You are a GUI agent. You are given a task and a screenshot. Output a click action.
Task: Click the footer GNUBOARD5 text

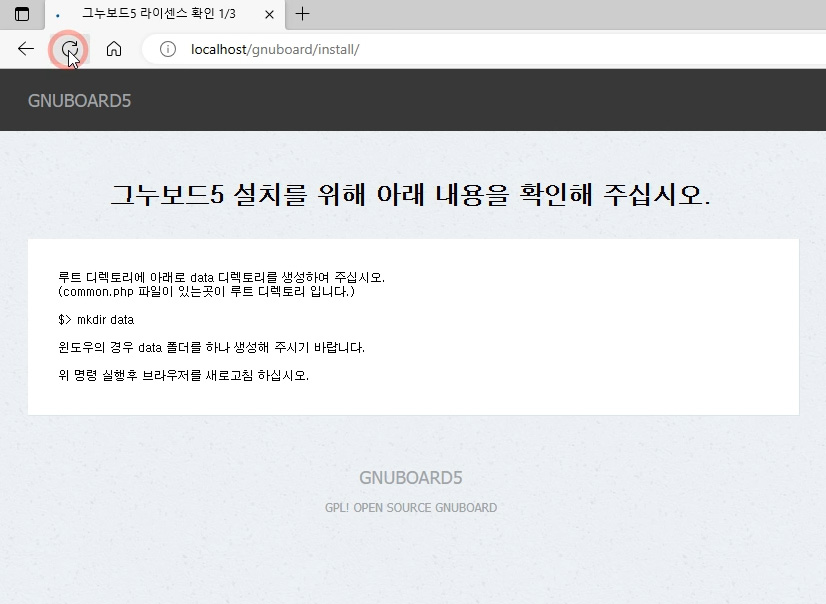coord(411,478)
